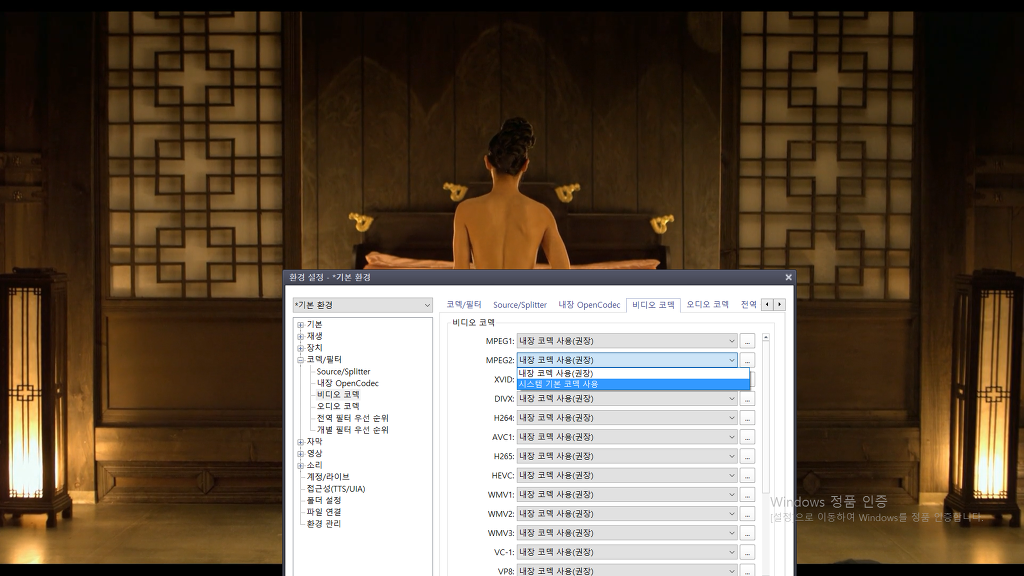This screenshot has height=576, width=1024.
Task: Select 내장 OpenCodec in the settings tree
Action: [x=347, y=383]
